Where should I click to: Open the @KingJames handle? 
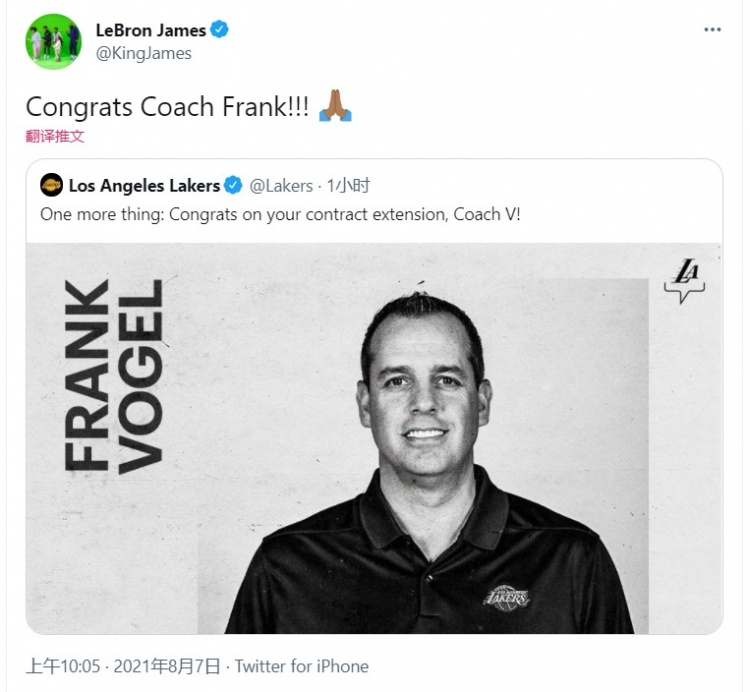143,53
